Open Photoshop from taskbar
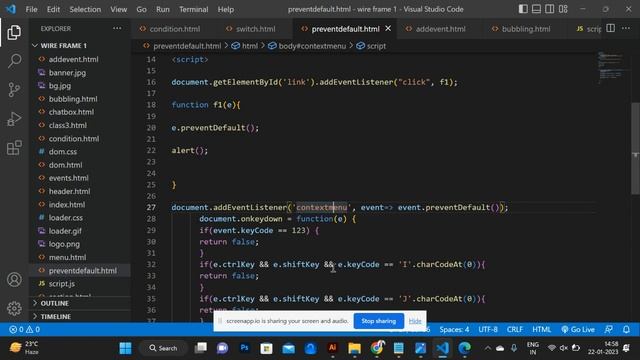This screenshot has width=640, height=360. [x=244, y=348]
